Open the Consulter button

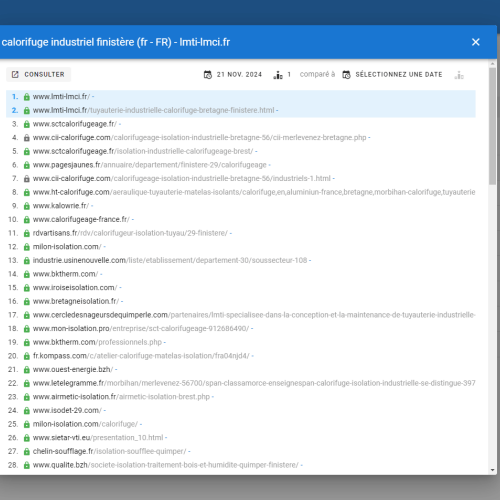38,74
